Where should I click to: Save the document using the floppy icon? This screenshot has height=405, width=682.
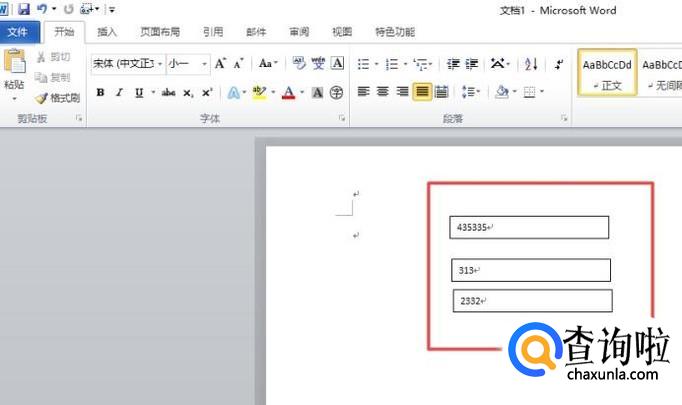[x=23, y=9]
